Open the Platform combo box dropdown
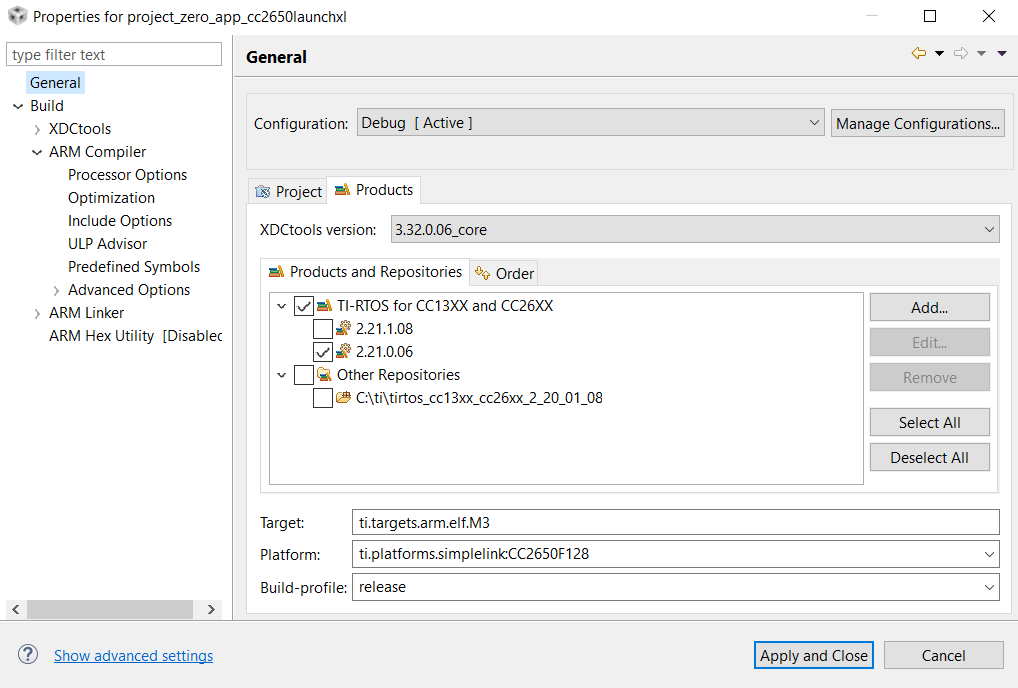The image size is (1018, 688). click(x=989, y=554)
